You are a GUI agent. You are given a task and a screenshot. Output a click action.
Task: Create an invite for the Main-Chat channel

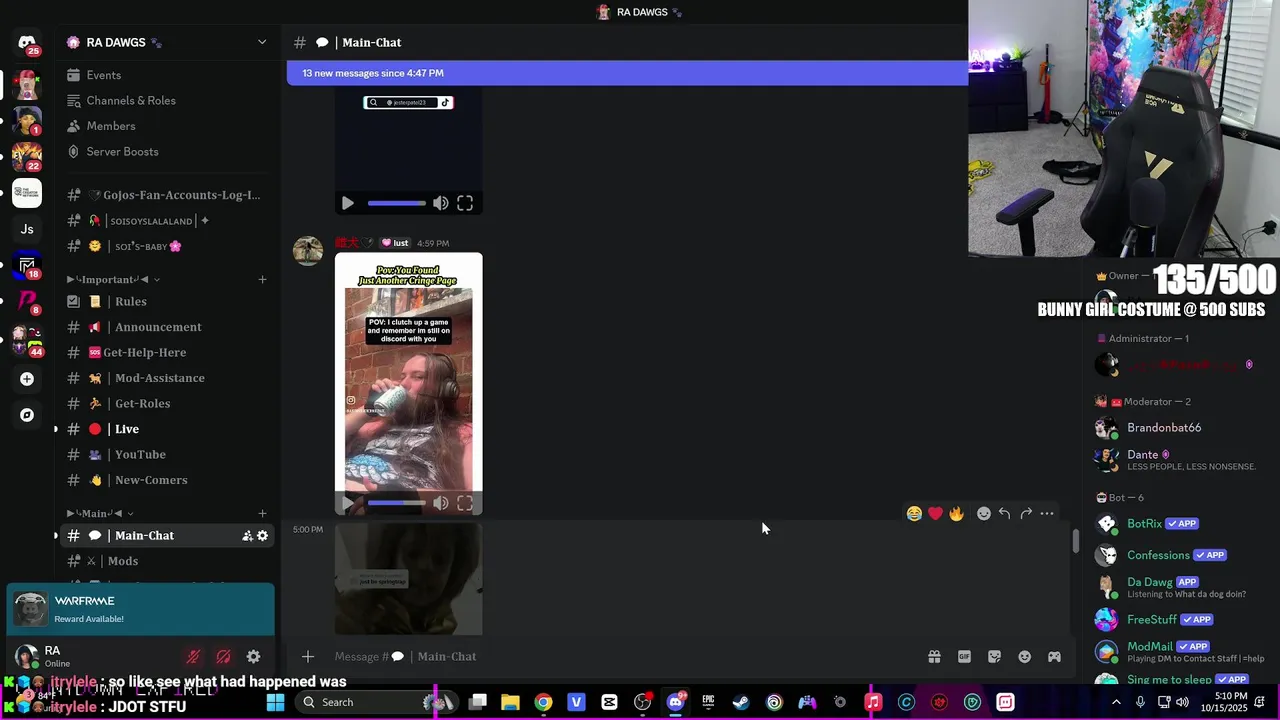pos(247,536)
